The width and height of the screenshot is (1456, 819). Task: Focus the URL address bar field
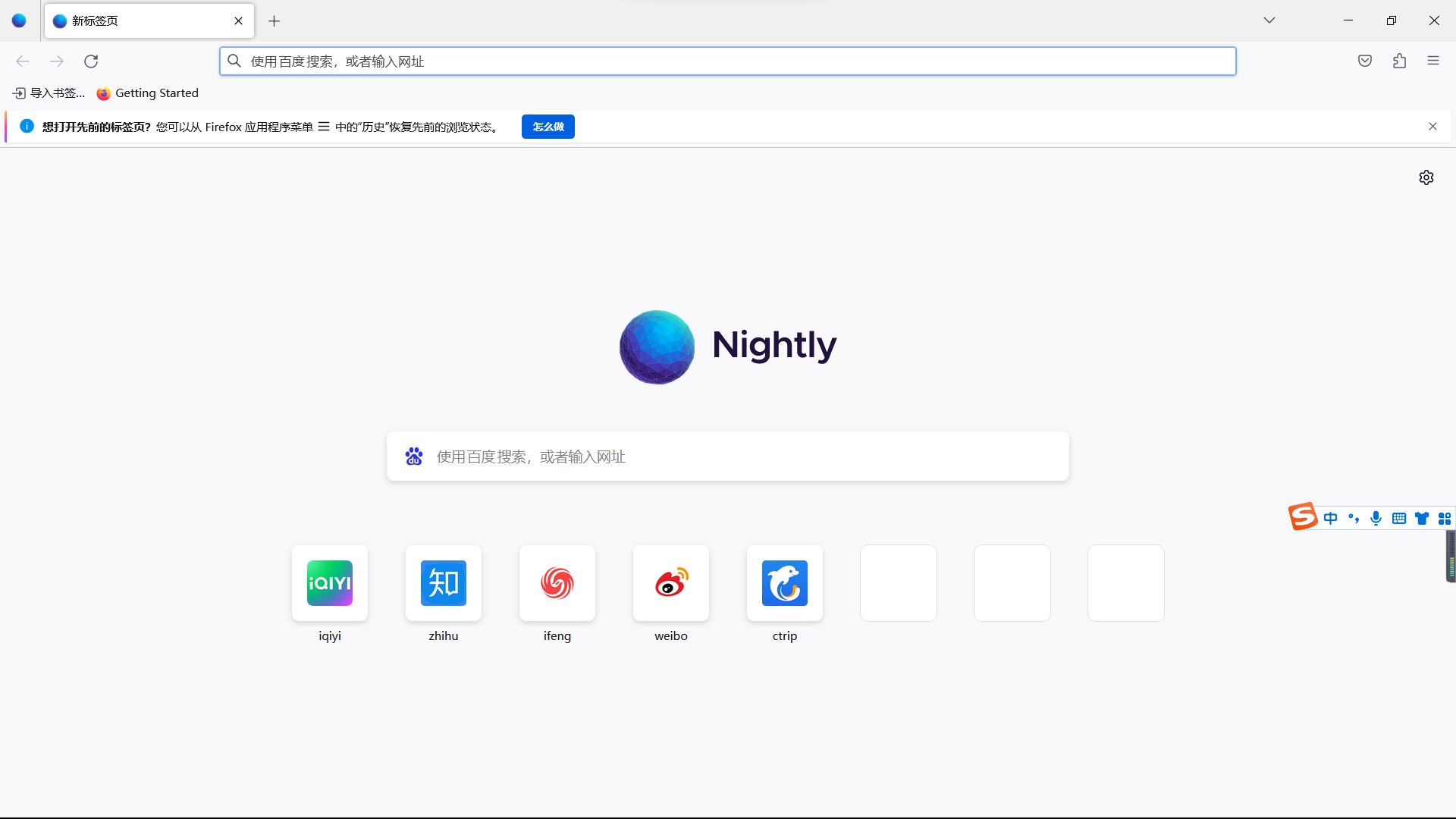click(728, 61)
